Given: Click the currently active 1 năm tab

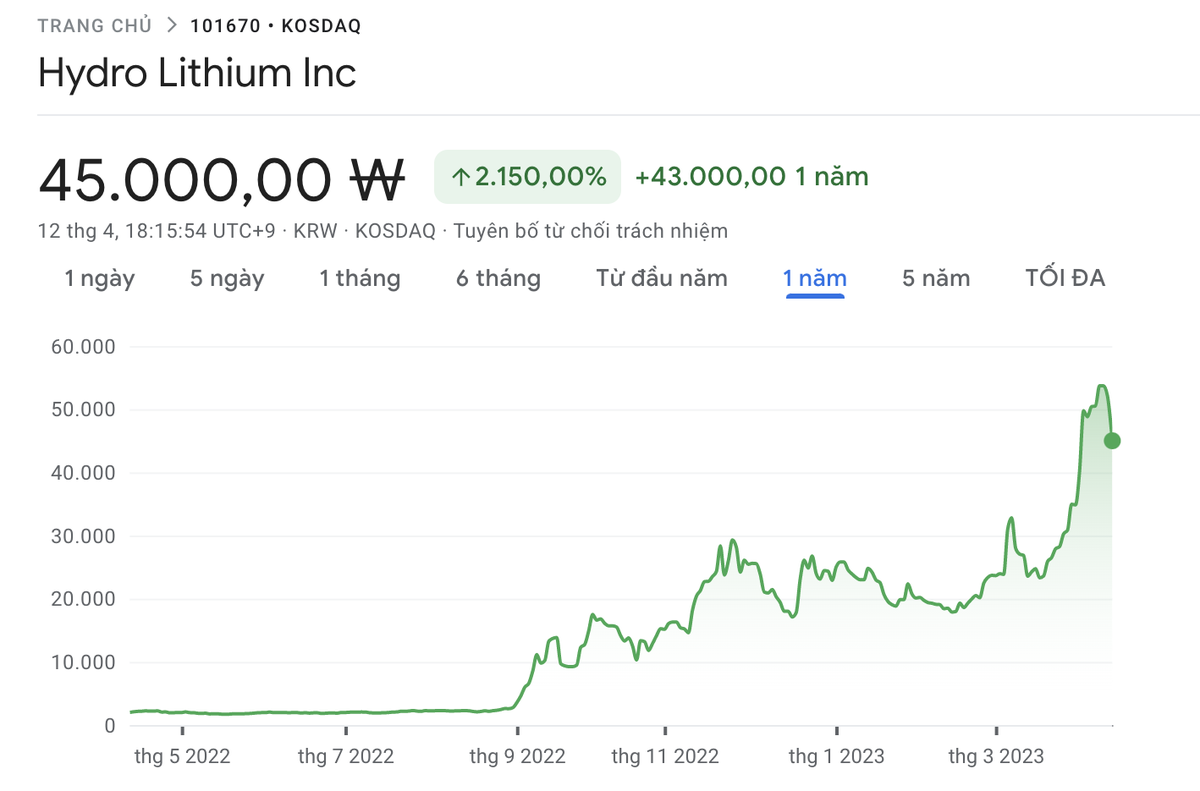Looking at the screenshot, I should 814,278.
